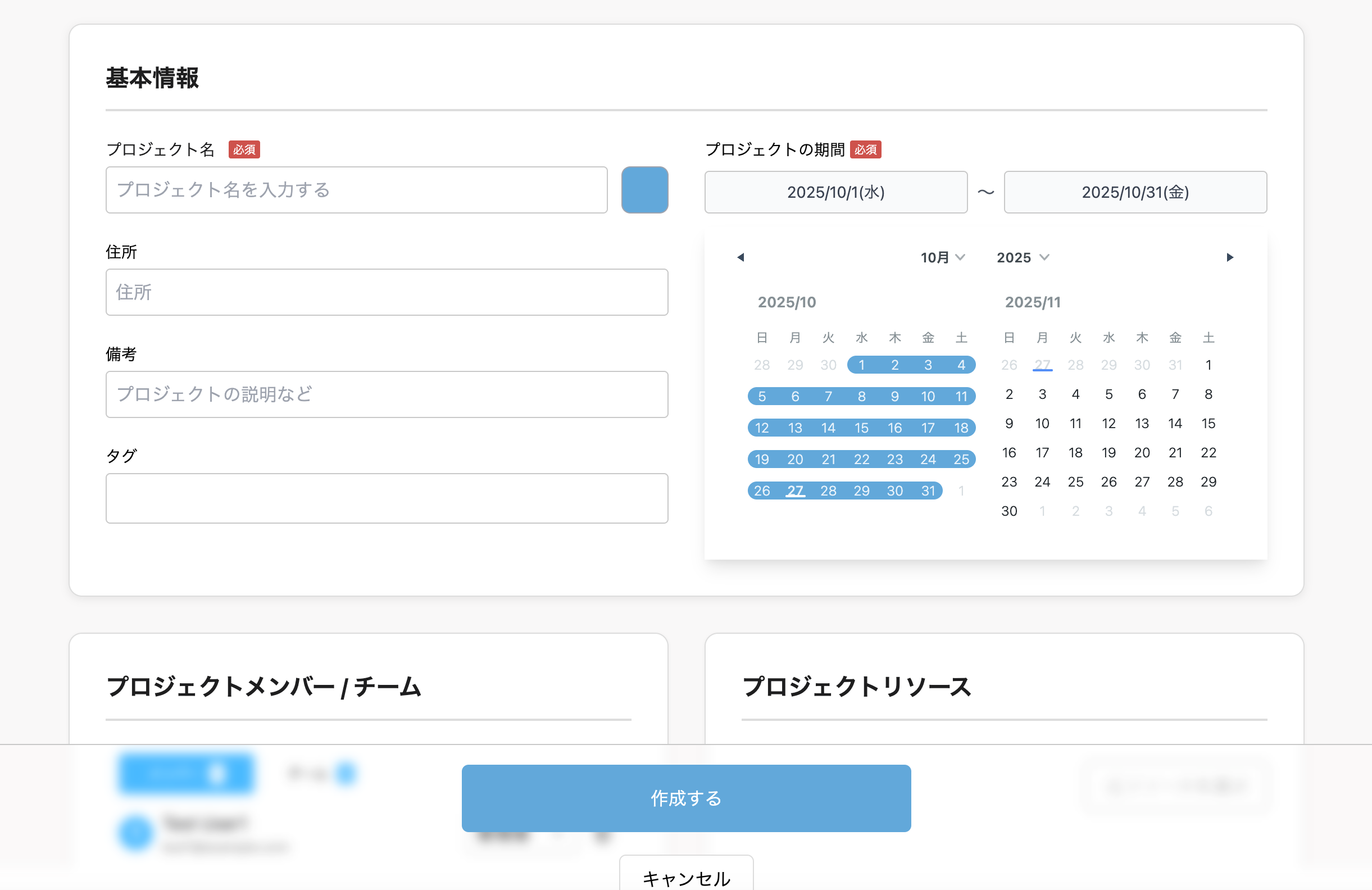Open the start date field 2025/10/1(水)
Screen dimensions: 1372x890
pyautogui.click(x=835, y=192)
